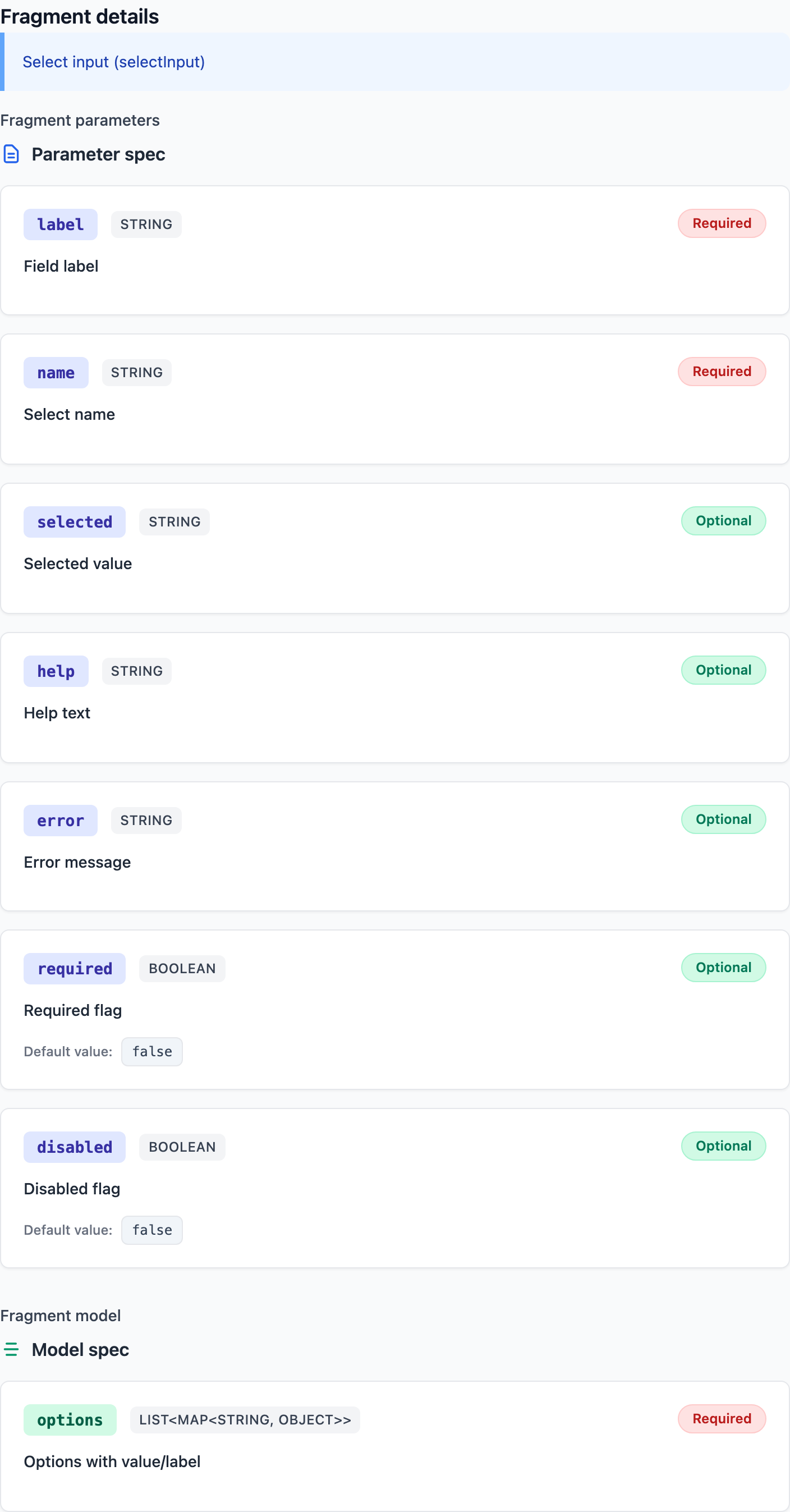Click BOOLEAN type badge next to disabled
The height and width of the screenshot is (1512, 790).
(x=182, y=1147)
